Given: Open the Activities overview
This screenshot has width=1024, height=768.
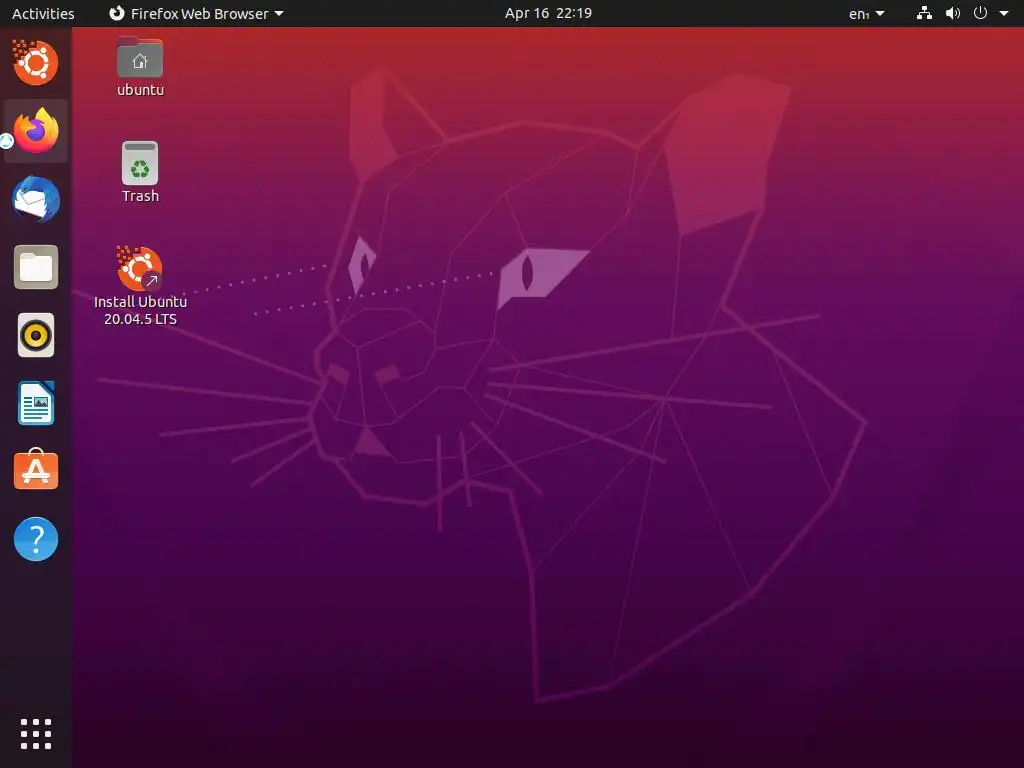Looking at the screenshot, I should [x=43, y=13].
